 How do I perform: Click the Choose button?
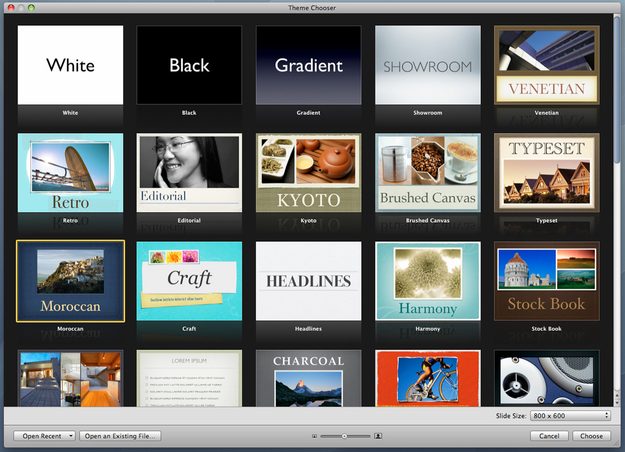(592, 436)
